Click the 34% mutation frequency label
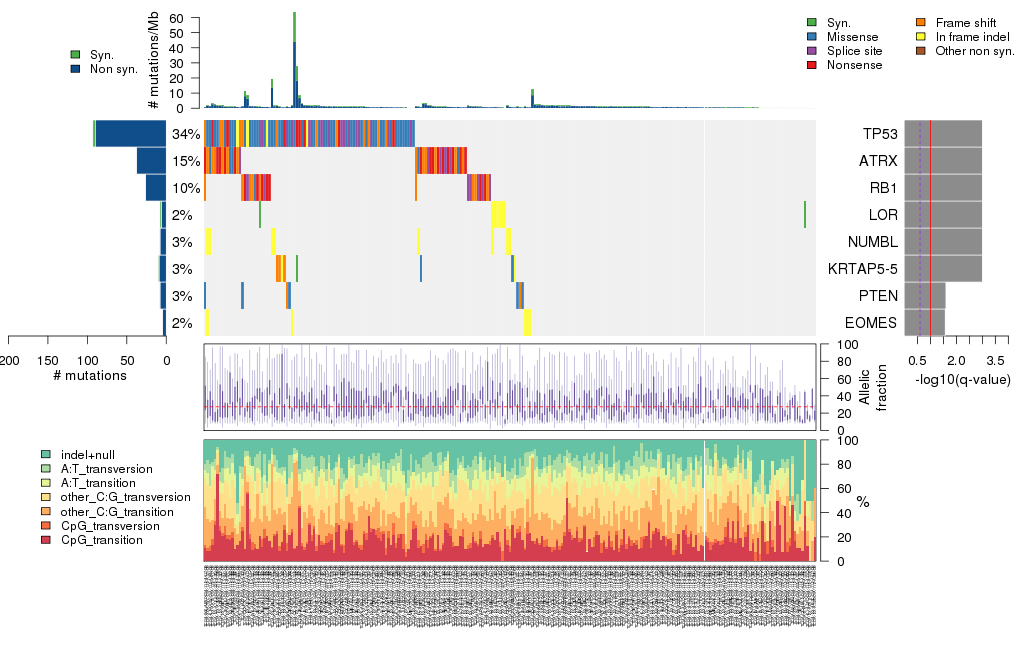The image size is (1020, 672). click(x=185, y=134)
